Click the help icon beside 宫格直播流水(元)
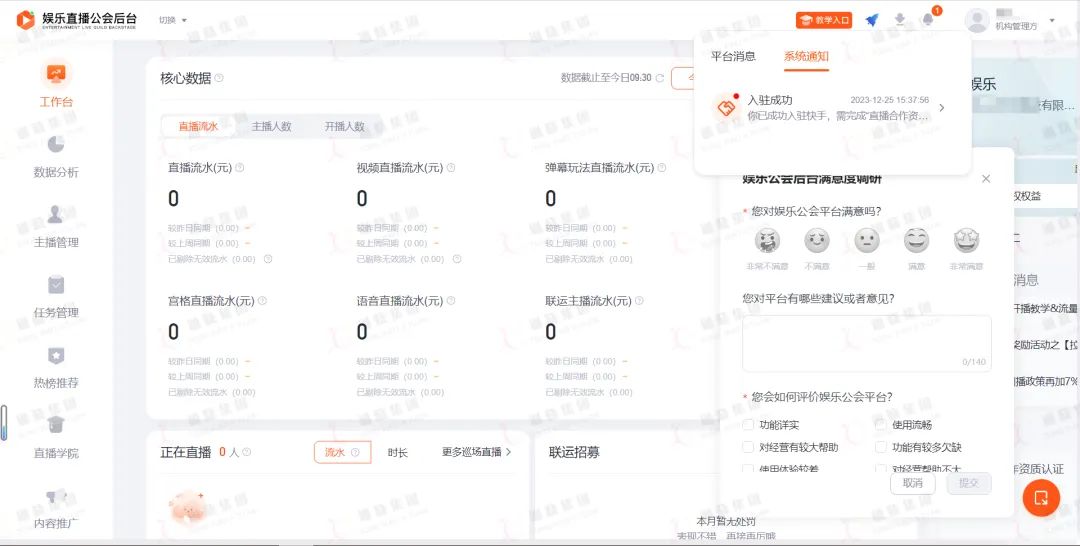Screen dimensions: 1080x546 point(262,300)
